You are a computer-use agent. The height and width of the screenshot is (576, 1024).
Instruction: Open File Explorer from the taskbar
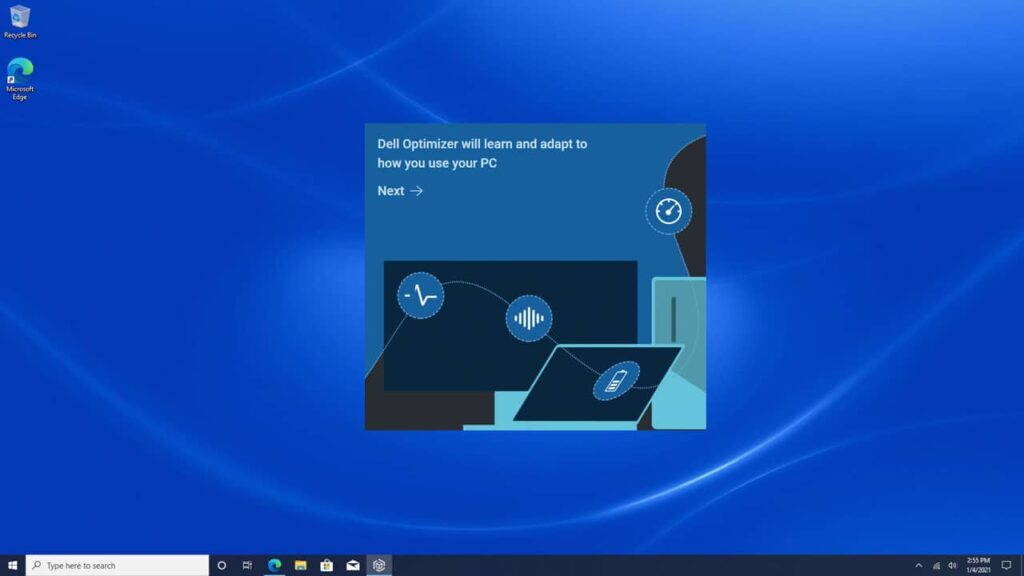point(300,564)
